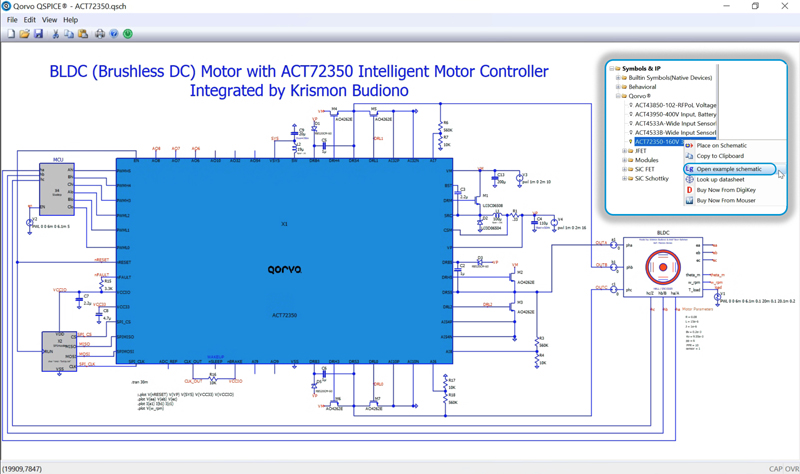This screenshot has height=474, width=800.
Task: Expand Builtin Symbols(Native Devices) node
Action: [618, 78]
